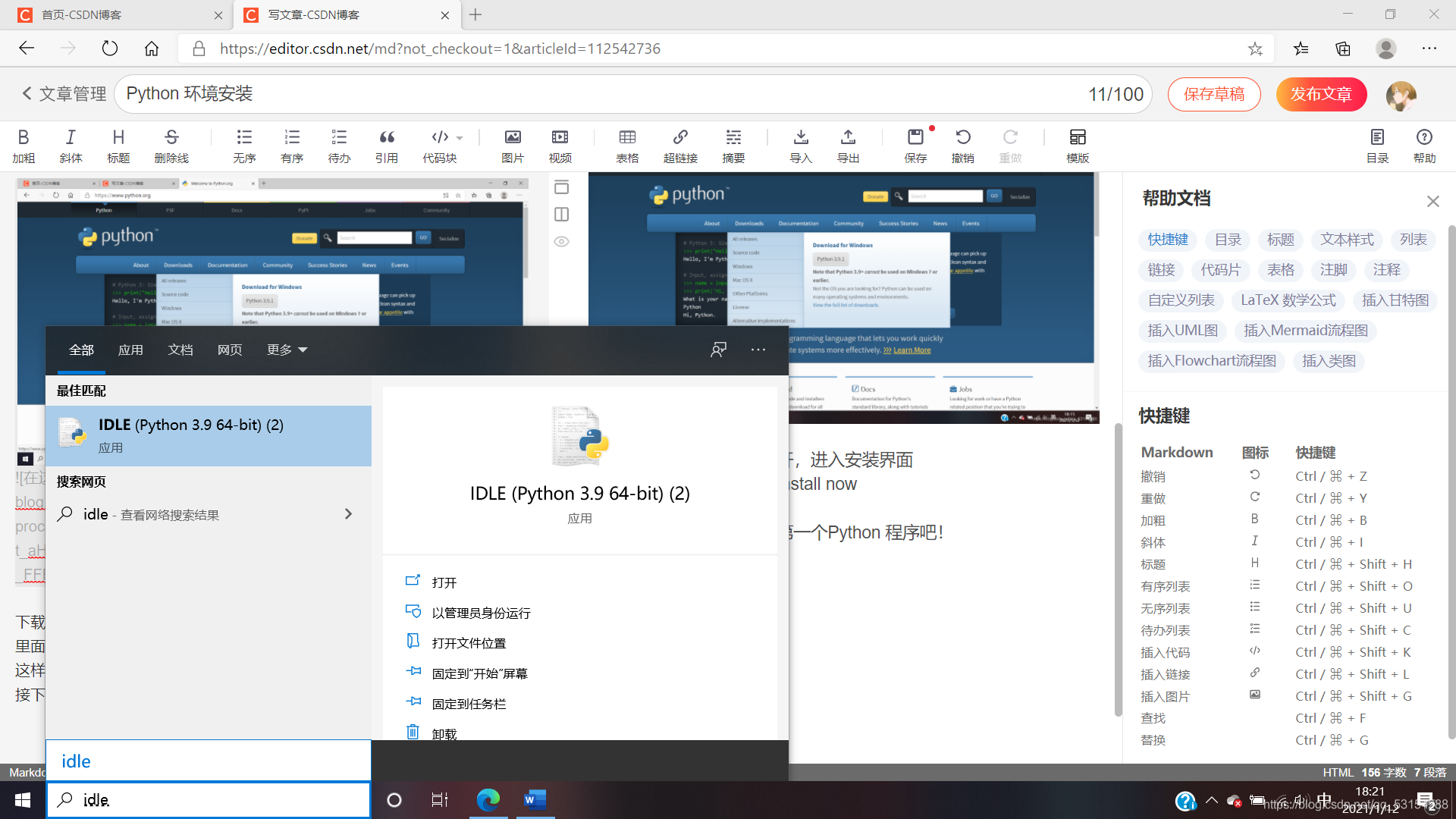
Task: Open the Windows Start button
Action: tap(23, 800)
